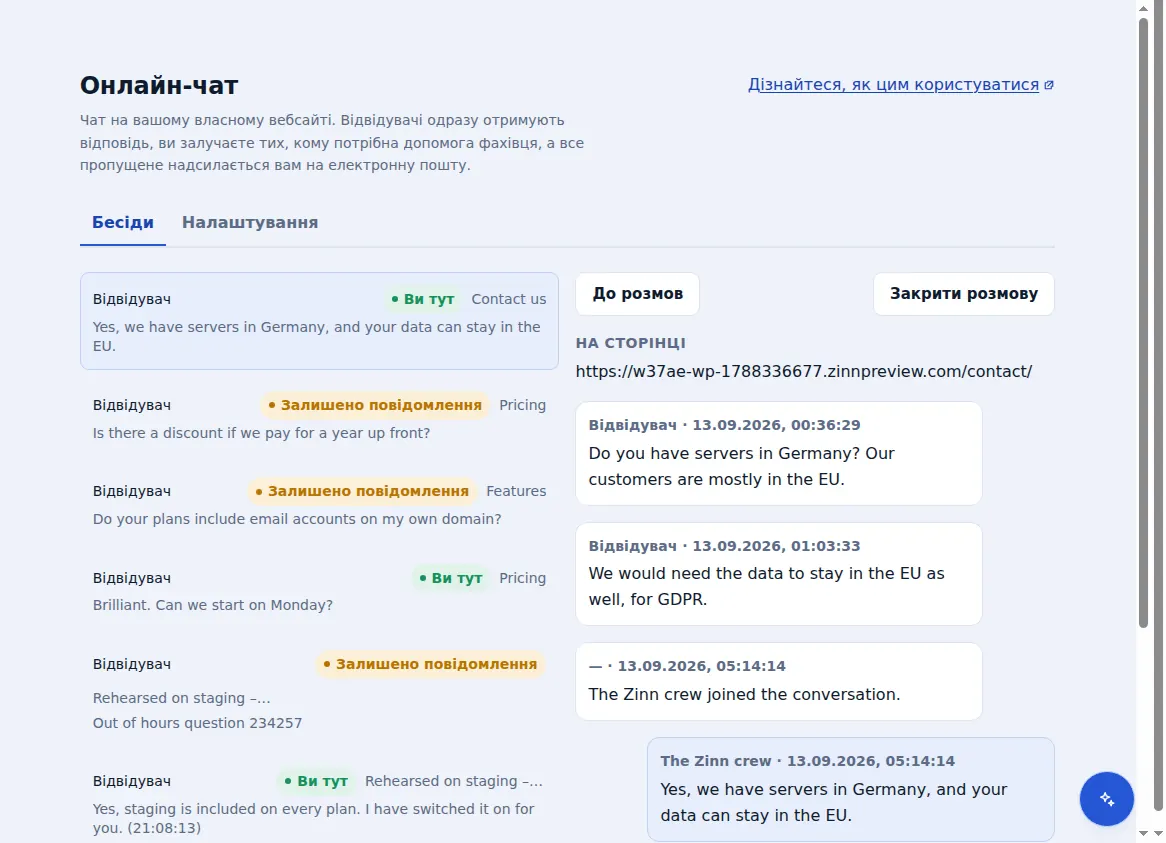Open the floating sparkle assistant button
This screenshot has width=1166, height=843.
point(1107,798)
